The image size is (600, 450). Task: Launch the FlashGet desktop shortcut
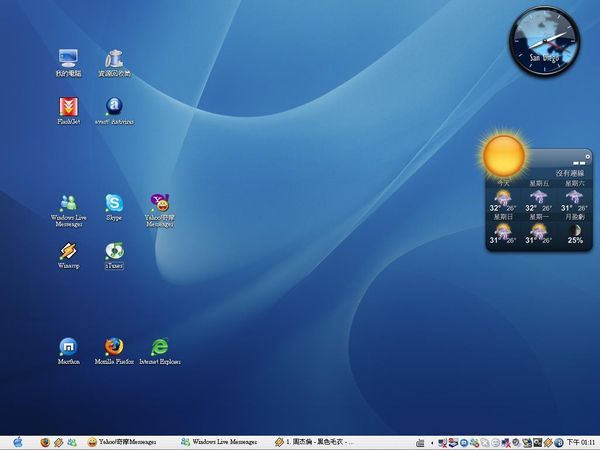[x=68, y=111]
